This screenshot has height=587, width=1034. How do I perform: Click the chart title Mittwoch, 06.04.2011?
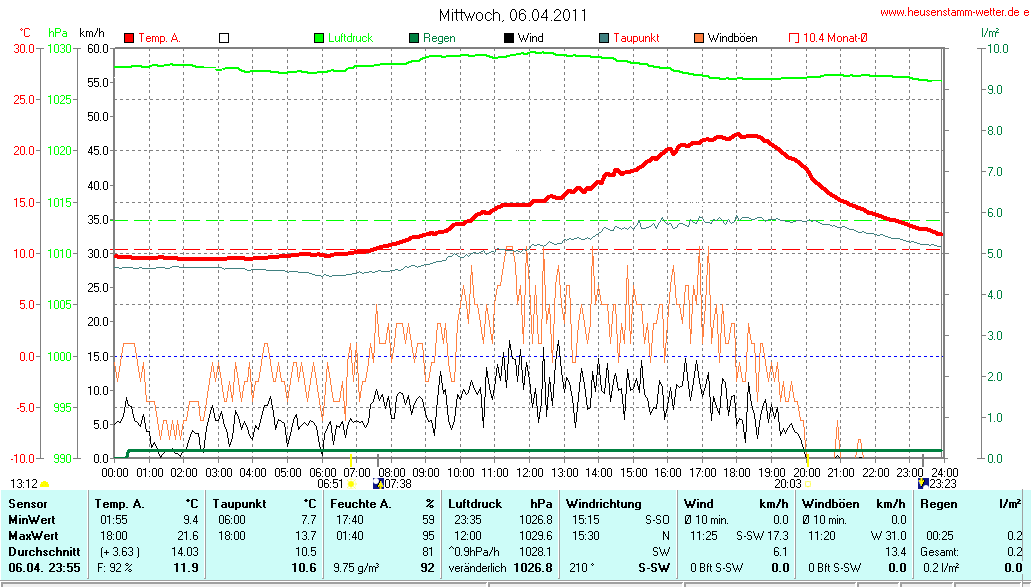point(513,15)
